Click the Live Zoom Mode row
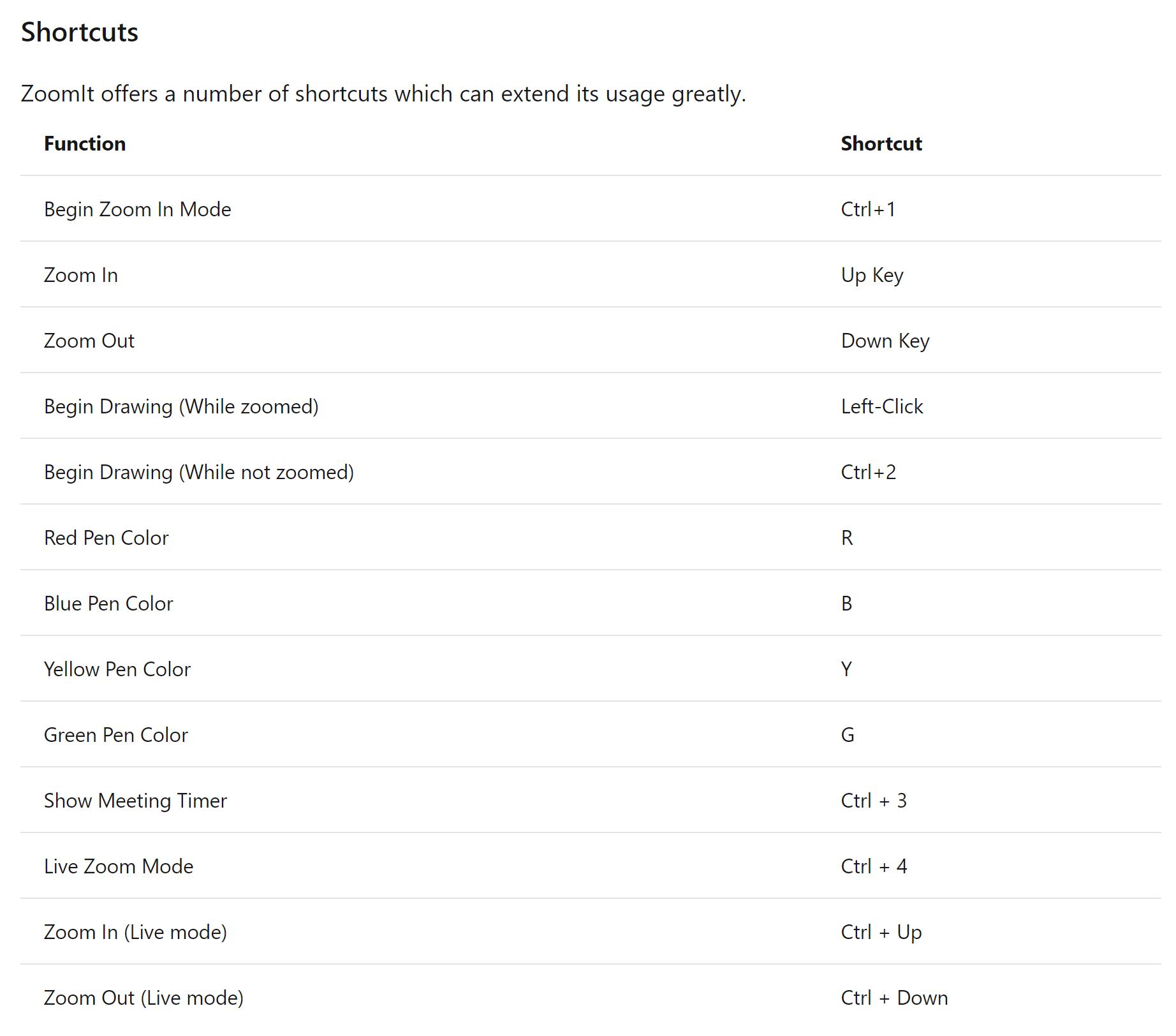This screenshot has height=1036, width=1176. 119,867
